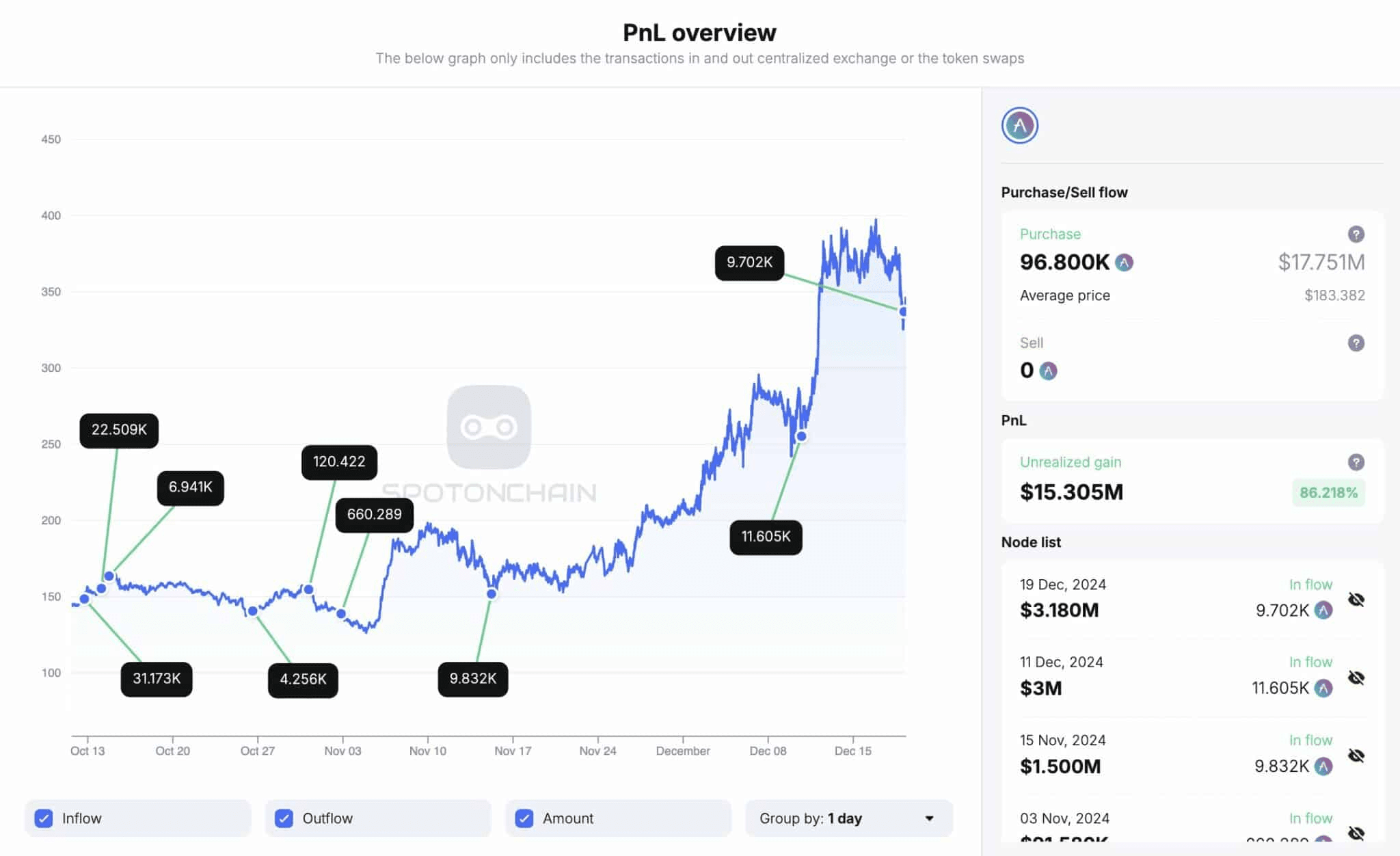Click the AAVE token logo icon
This screenshot has height=856, width=1400.
pyautogui.click(x=1019, y=126)
